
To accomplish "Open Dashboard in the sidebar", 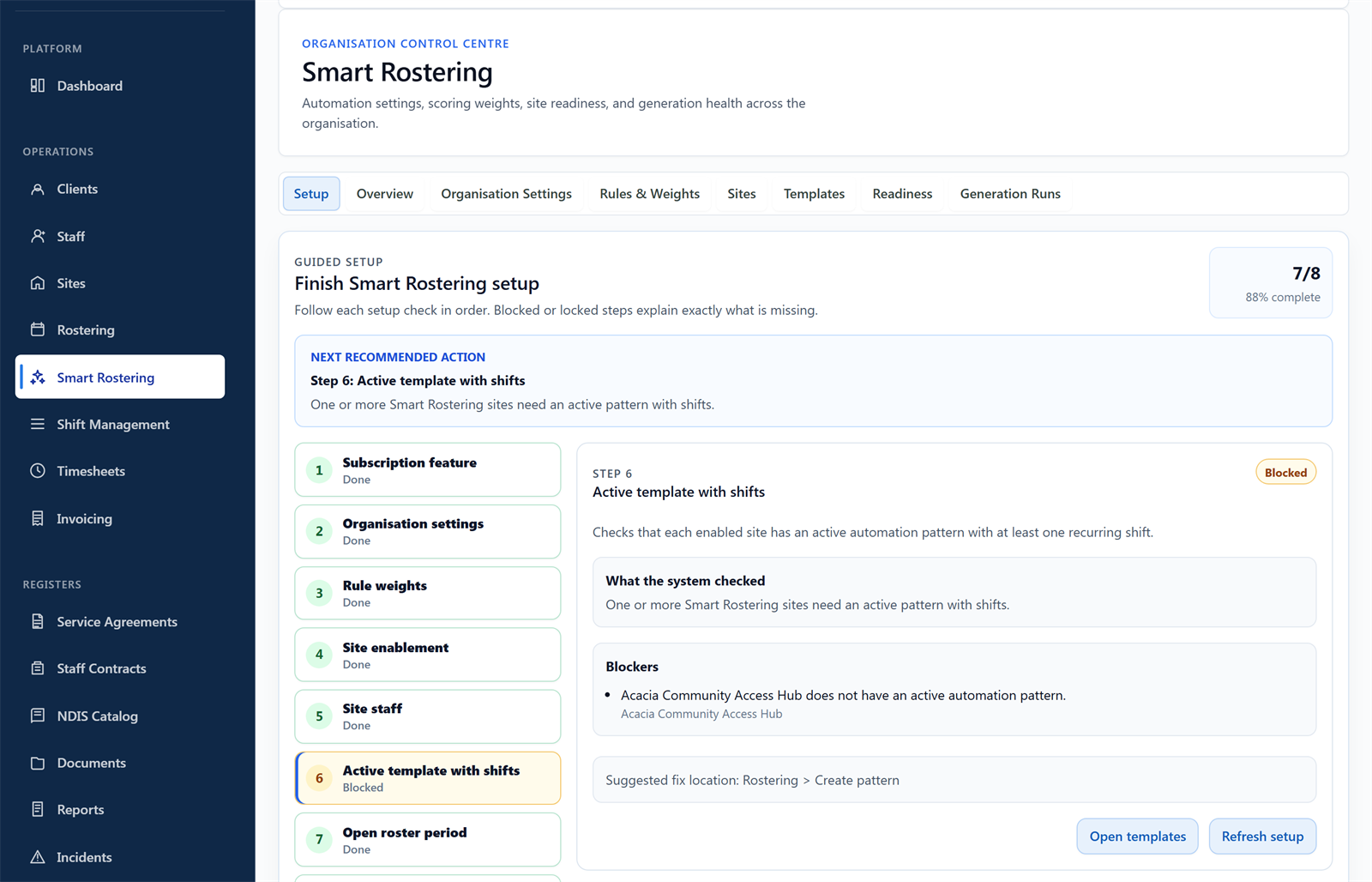I will [120, 86].
